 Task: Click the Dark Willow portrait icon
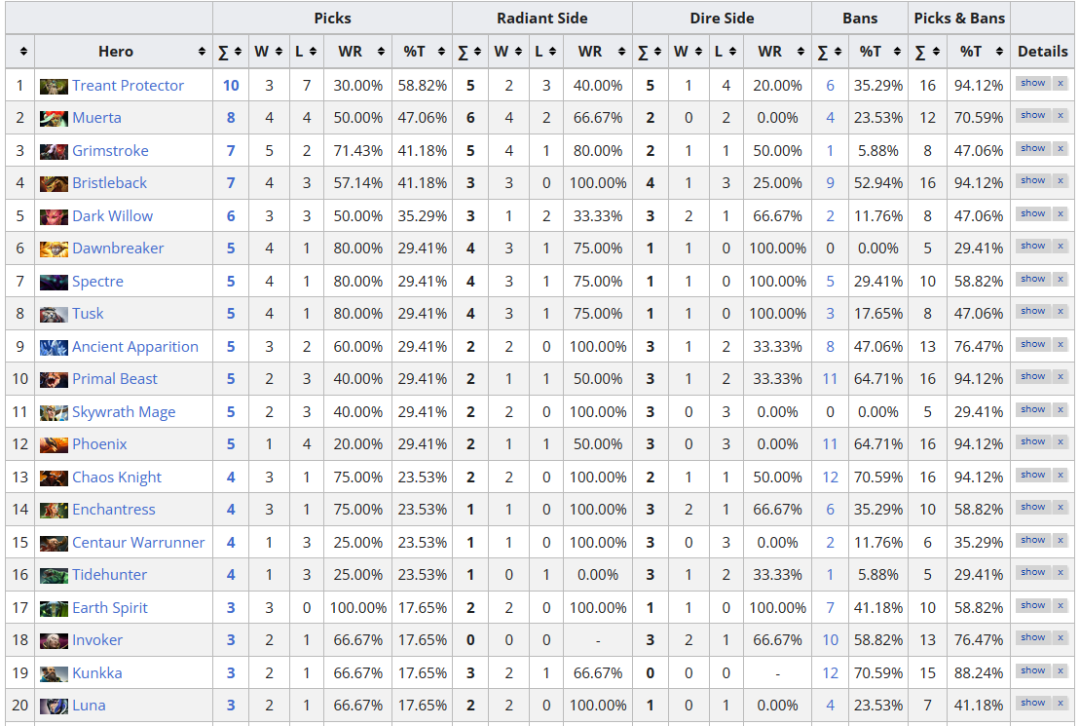tap(54, 217)
